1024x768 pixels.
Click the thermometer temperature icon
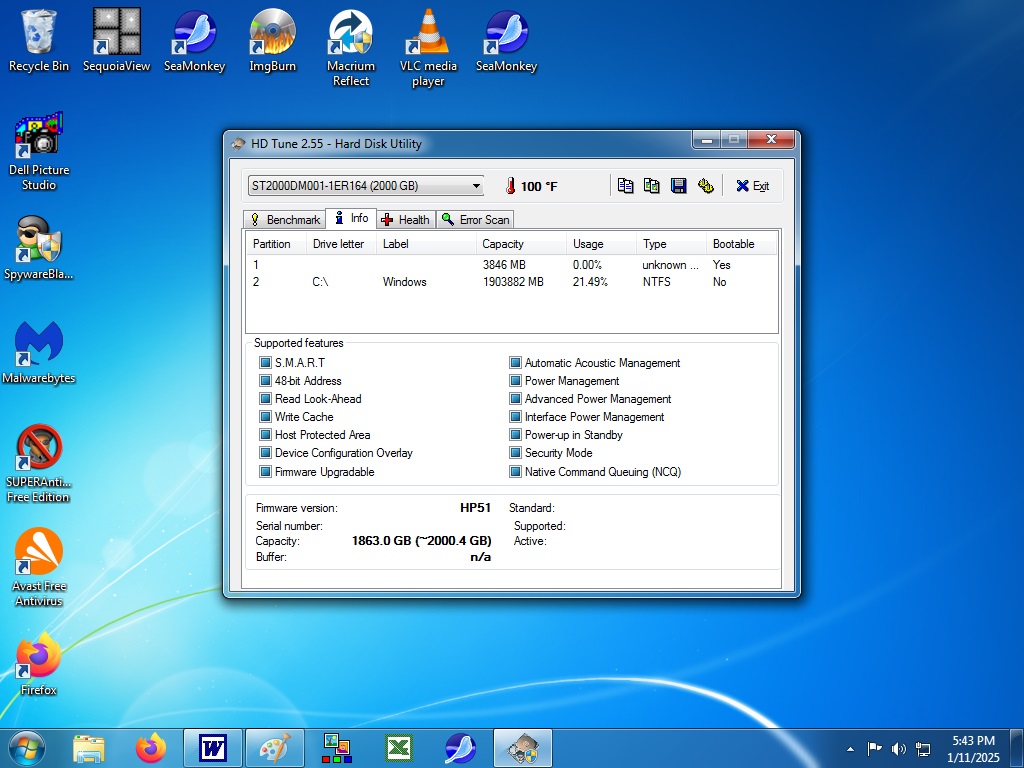pos(511,186)
